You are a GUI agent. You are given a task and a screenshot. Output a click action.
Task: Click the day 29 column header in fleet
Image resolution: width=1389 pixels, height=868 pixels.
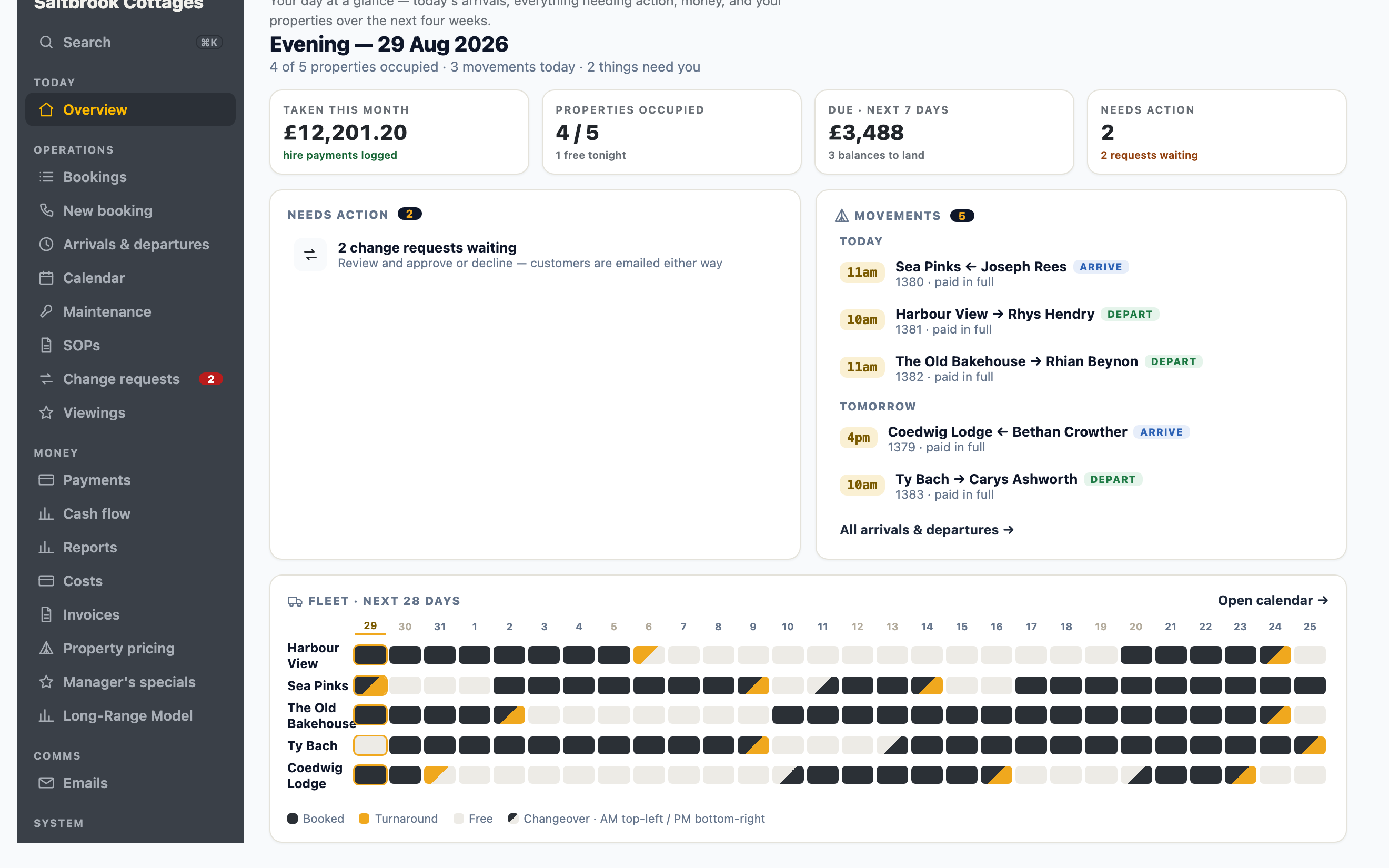(x=370, y=627)
